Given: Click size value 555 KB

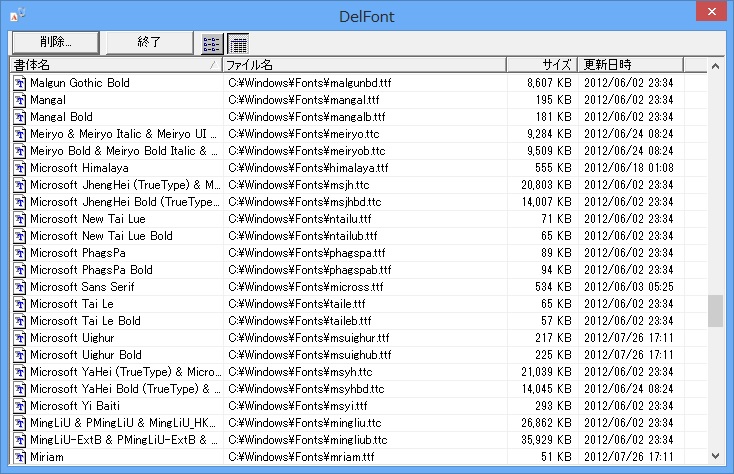Looking at the screenshot, I should [553, 168].
